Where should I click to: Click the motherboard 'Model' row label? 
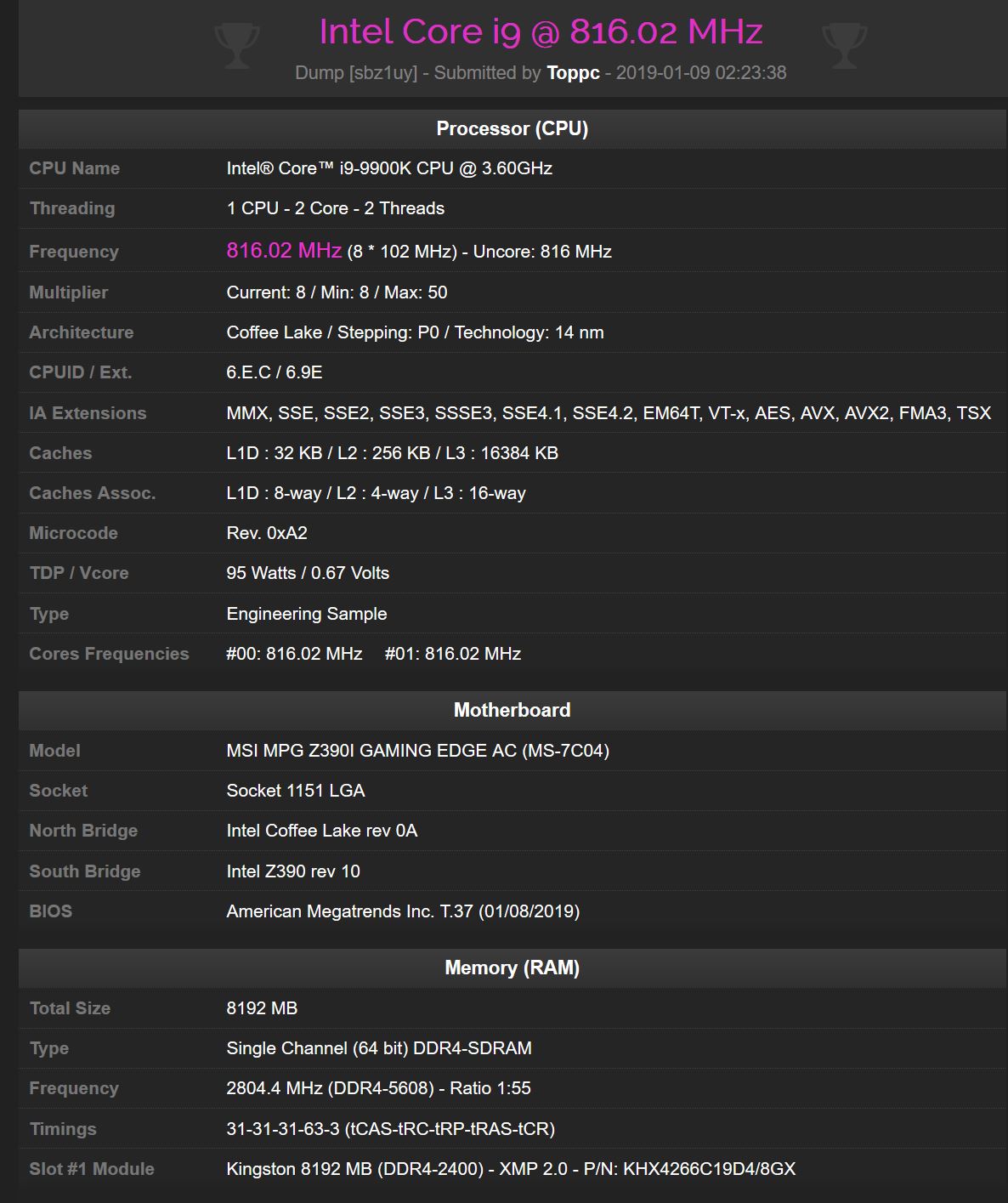55,751
